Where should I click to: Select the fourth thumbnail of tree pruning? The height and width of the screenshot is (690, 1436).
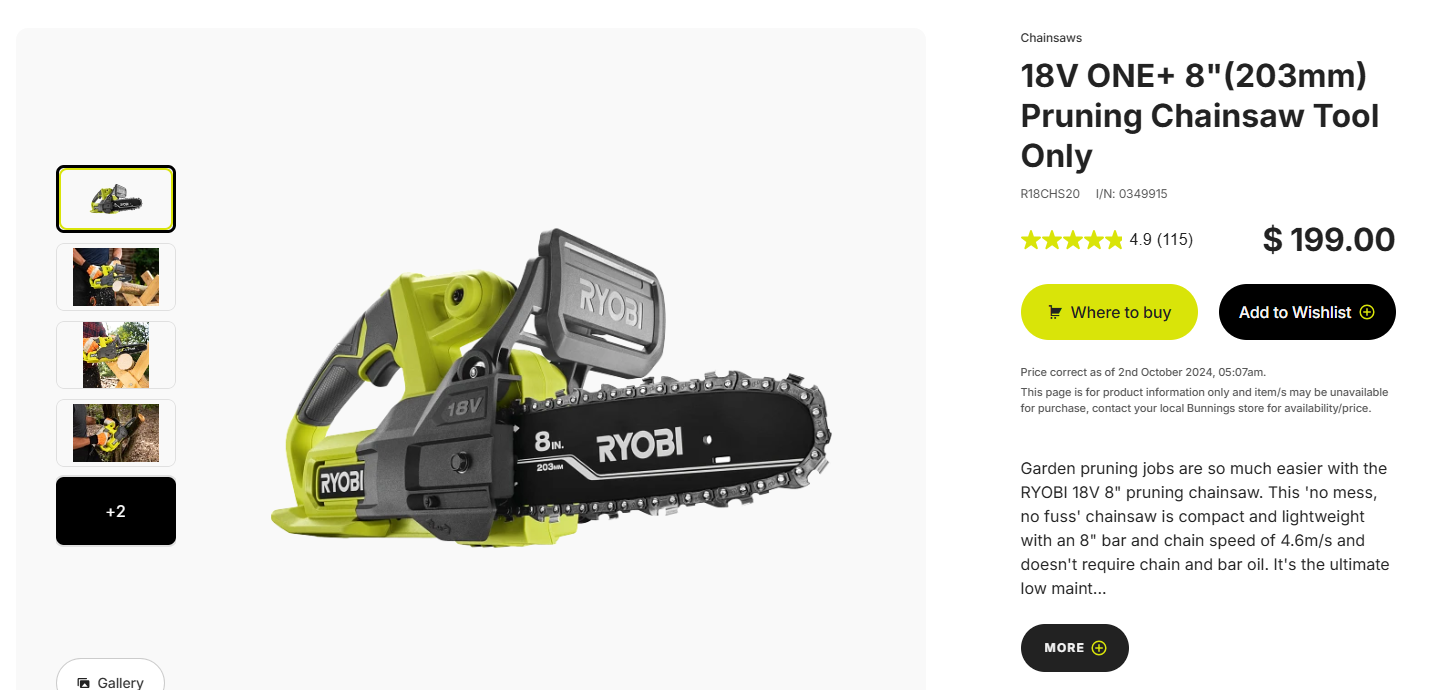(x=116, y=433)
